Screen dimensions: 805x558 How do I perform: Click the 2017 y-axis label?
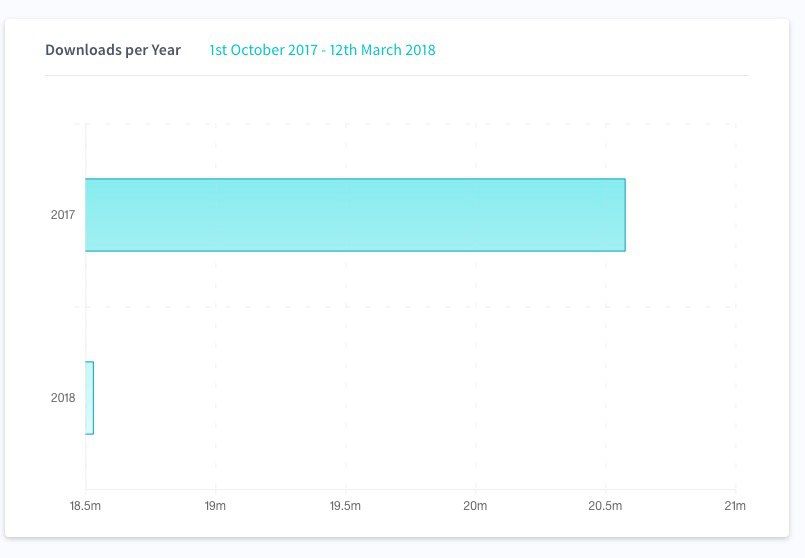click(63, 215)
